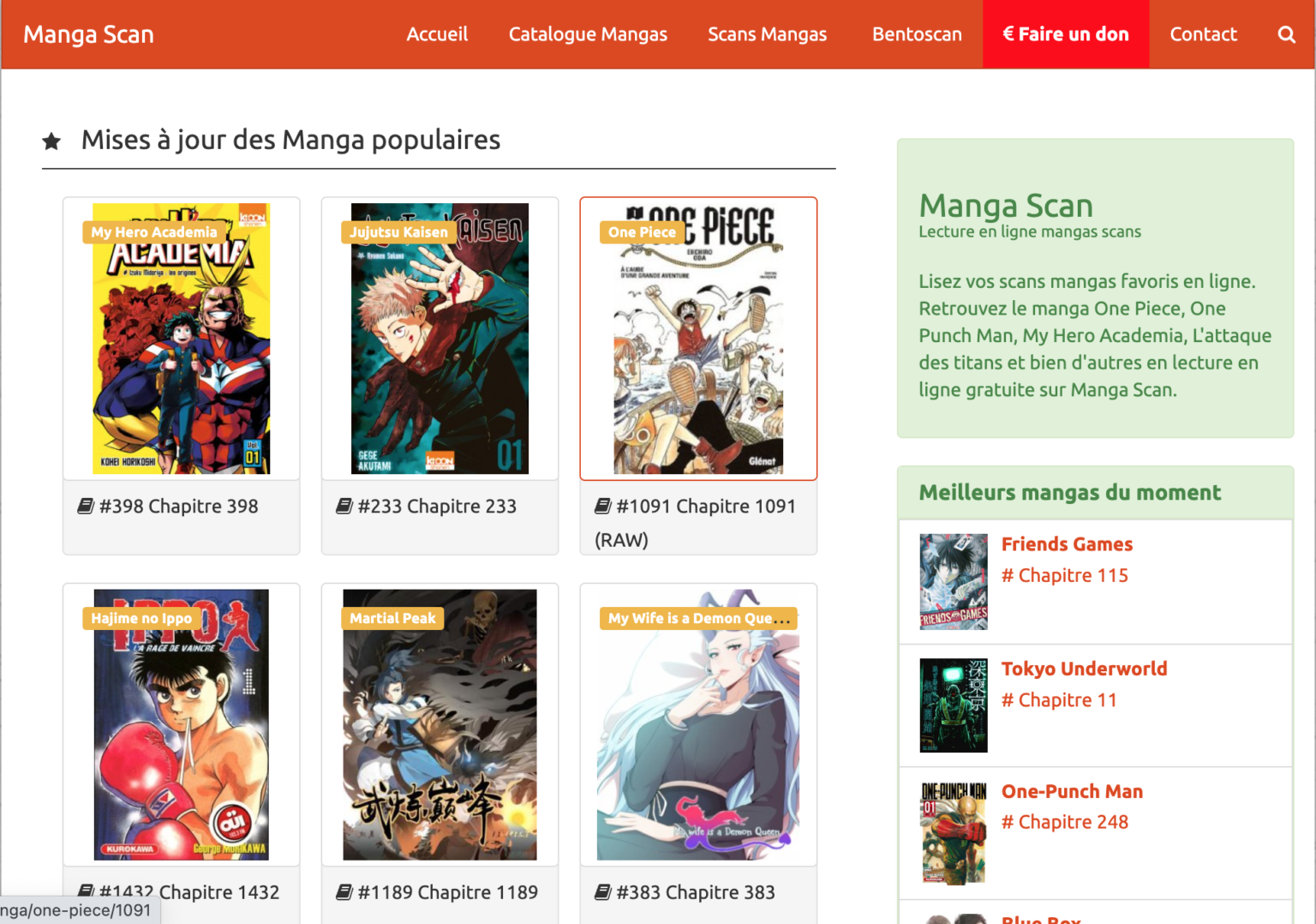Click the One Piece title badge
The width and height of the screenshot is (1316, 924).
coord(642,232)
